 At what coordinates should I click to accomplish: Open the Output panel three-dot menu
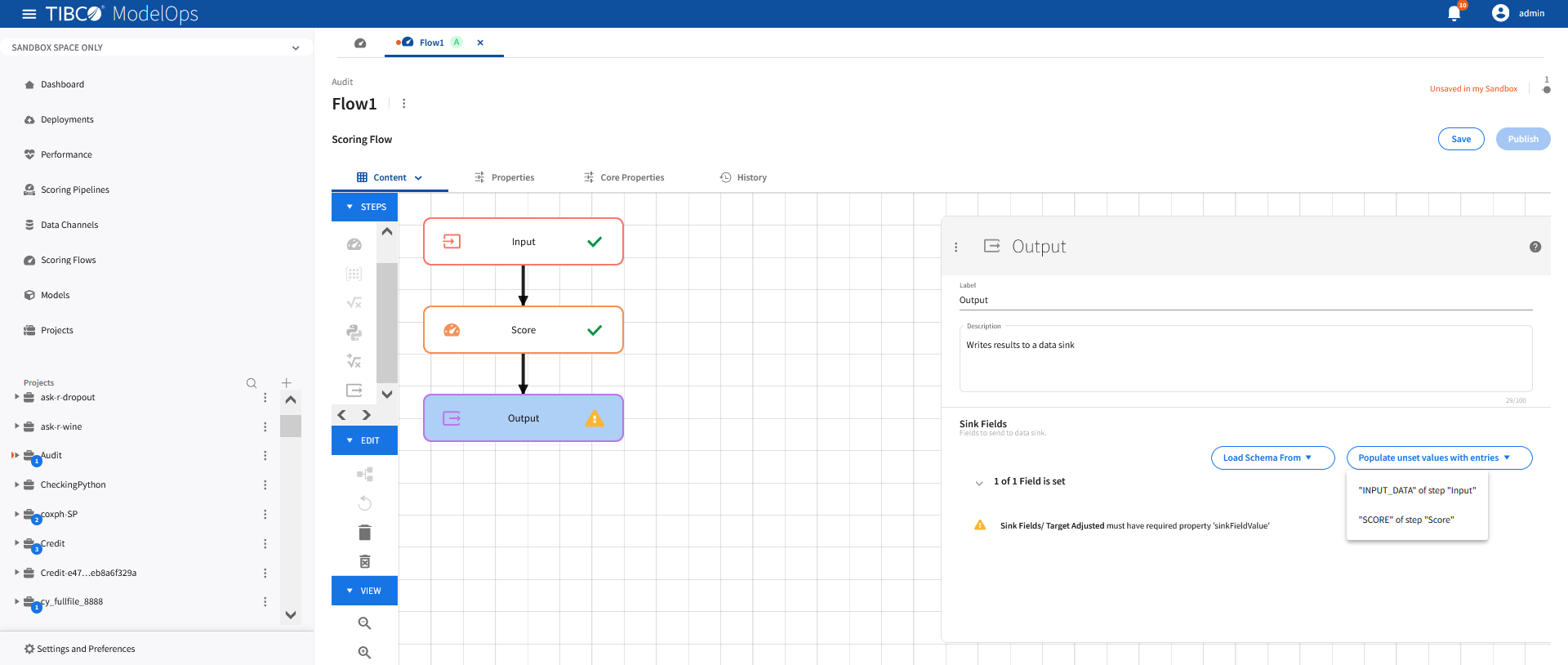click(x=956, y=247)
